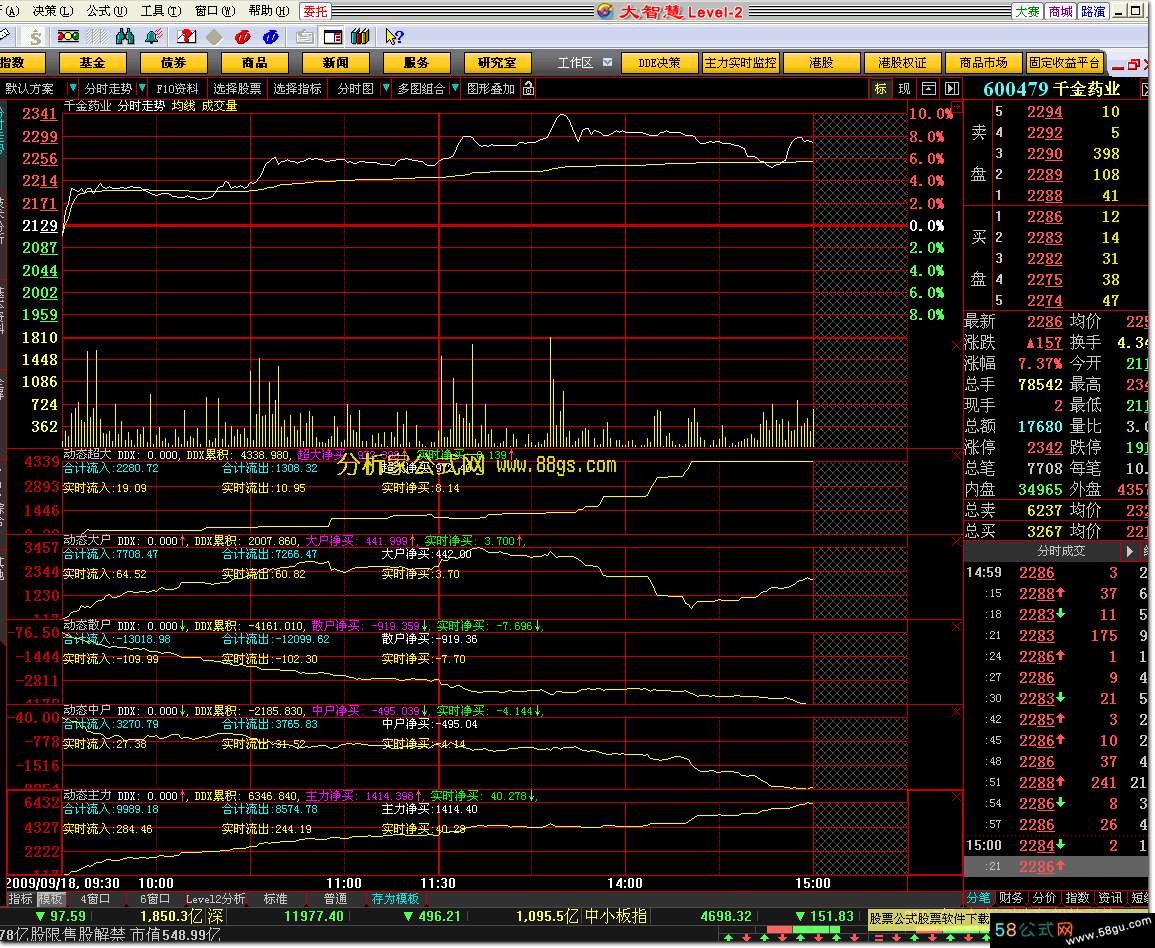The width and height of the screenshot is (1155, 948).
Task: Click the alarm bell alert icon
Action: tap(154, 36)
